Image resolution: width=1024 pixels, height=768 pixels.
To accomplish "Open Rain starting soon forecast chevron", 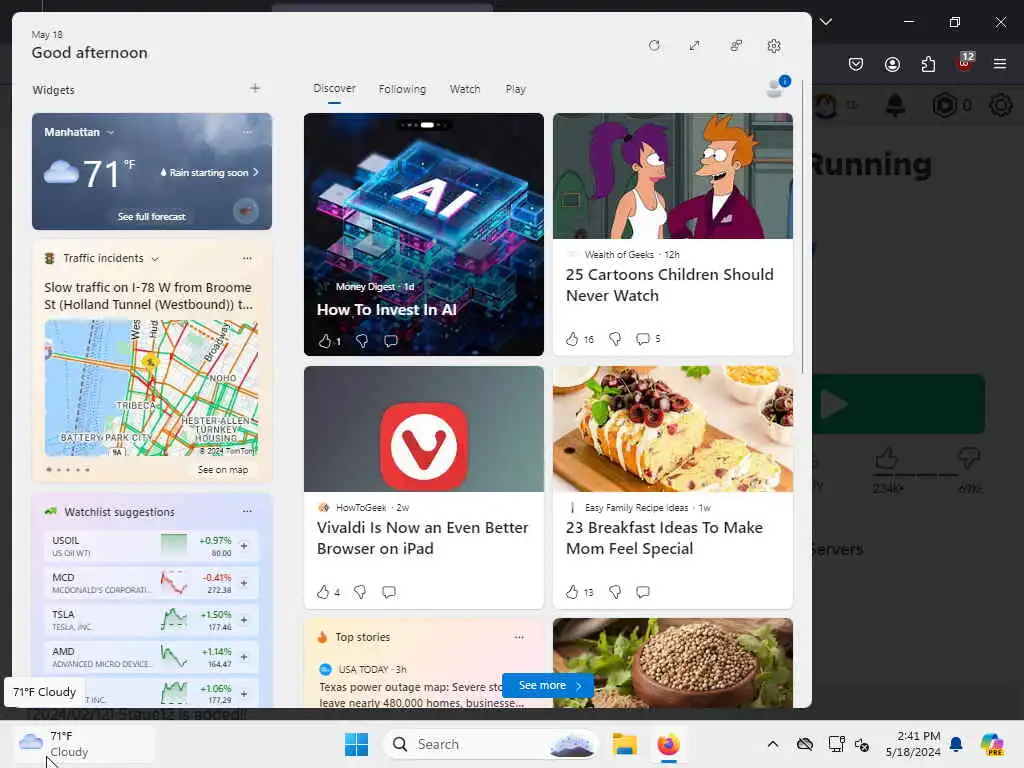I will (x=256, y=172).
